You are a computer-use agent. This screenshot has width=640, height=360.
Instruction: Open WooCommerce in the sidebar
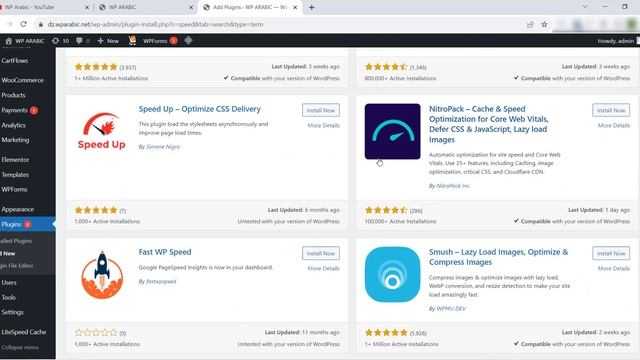click(x=22, y=80)
